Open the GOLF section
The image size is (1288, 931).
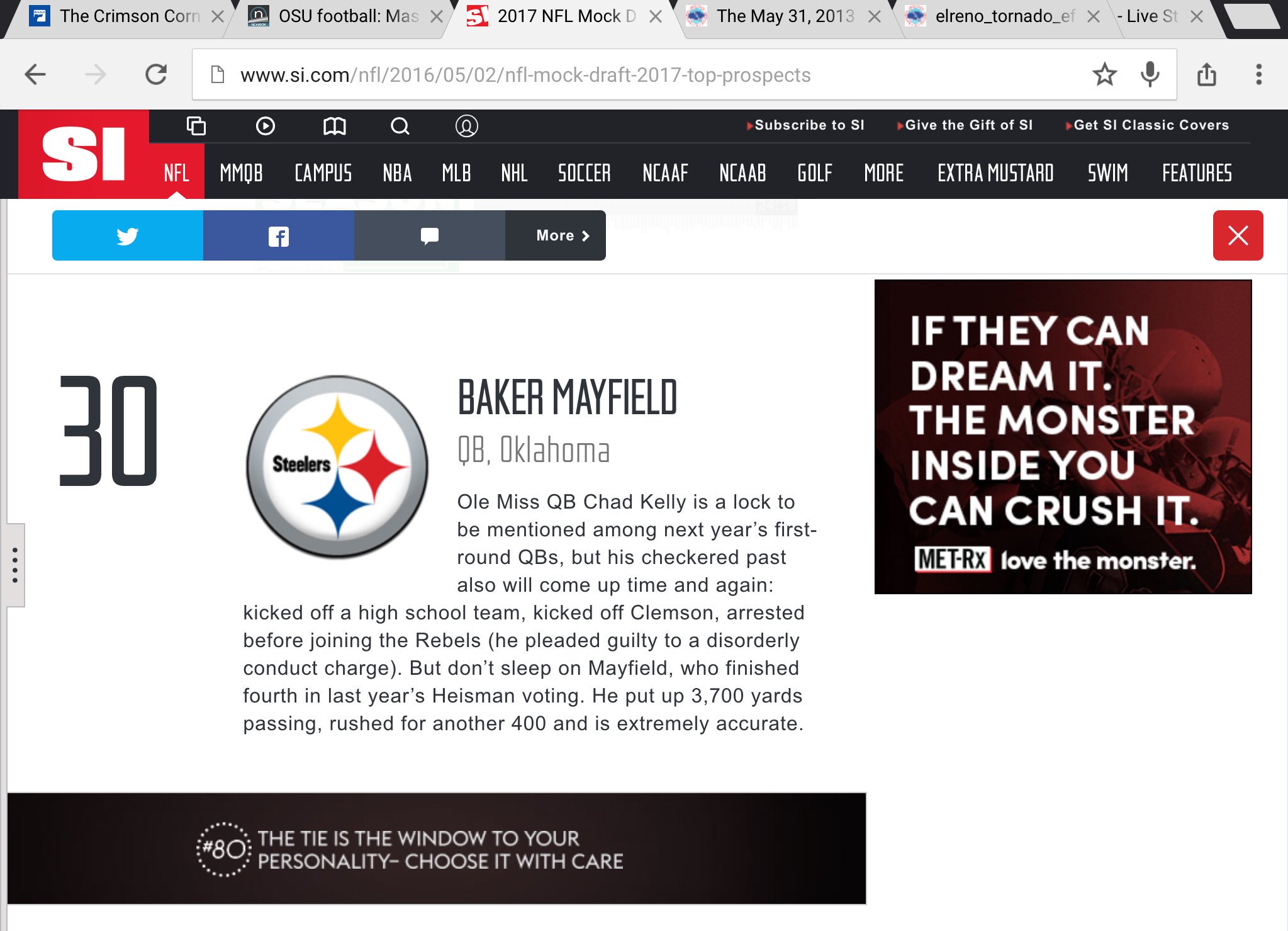pos(815,172)
